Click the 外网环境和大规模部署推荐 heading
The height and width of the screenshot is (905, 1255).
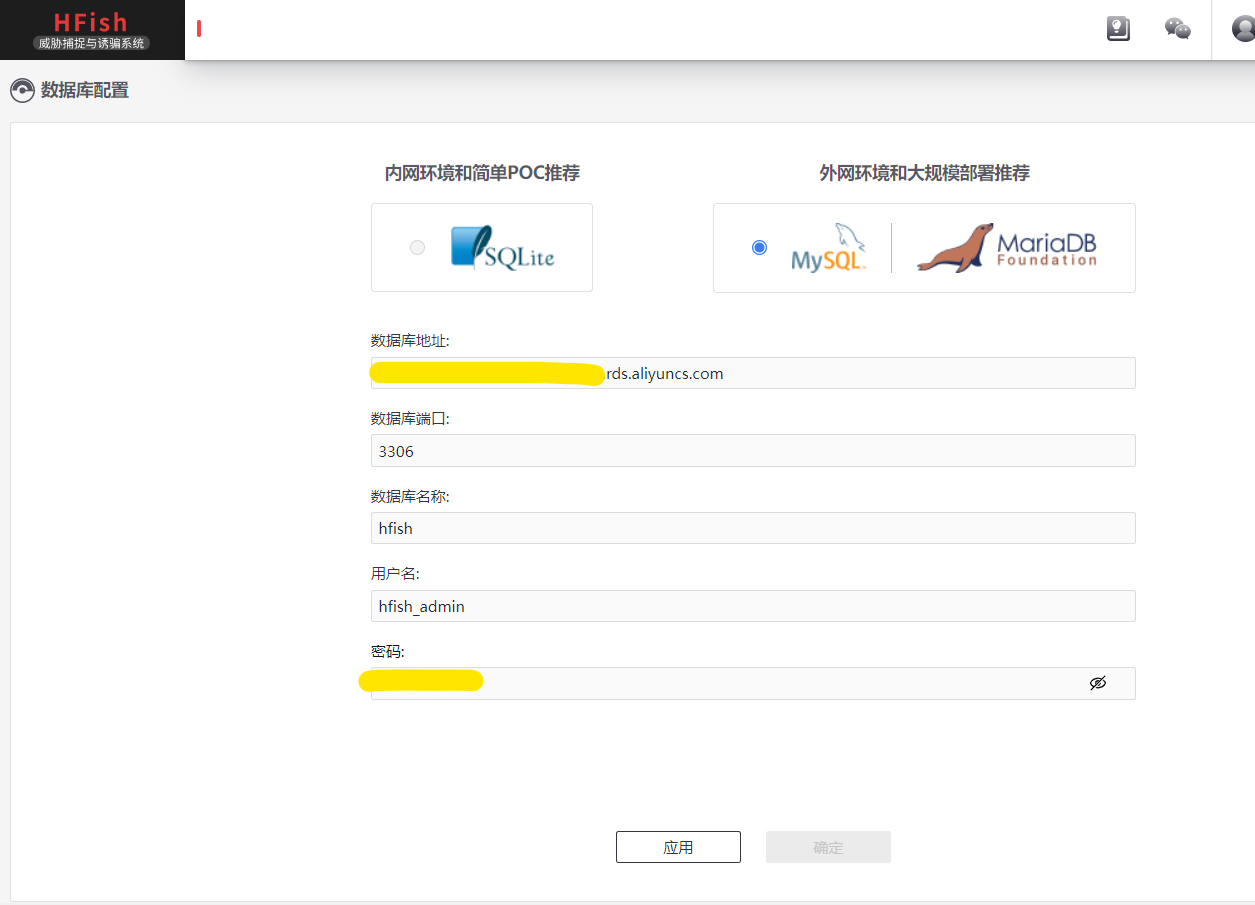point(925,173)
